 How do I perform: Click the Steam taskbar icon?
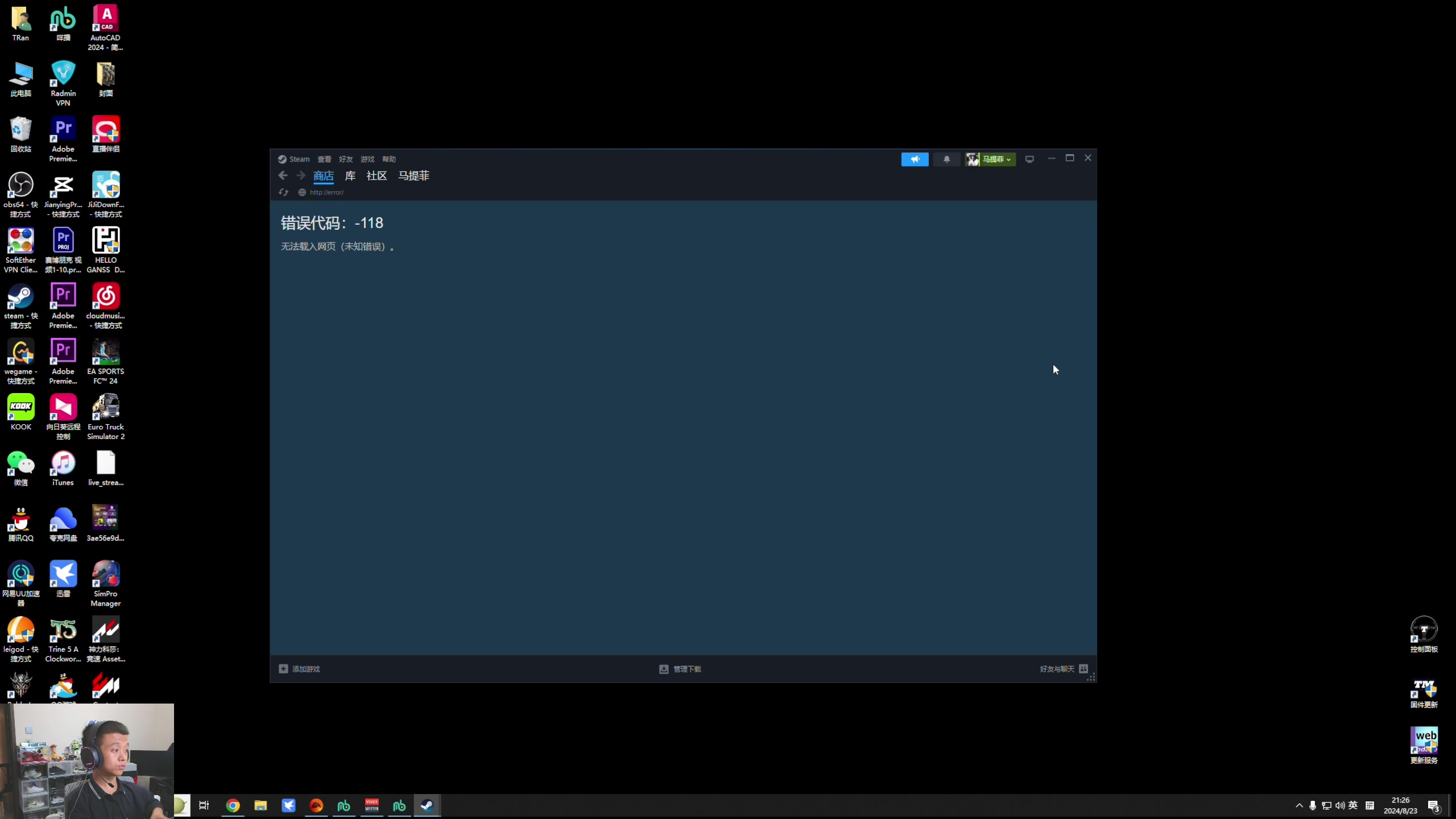(427, 805)
